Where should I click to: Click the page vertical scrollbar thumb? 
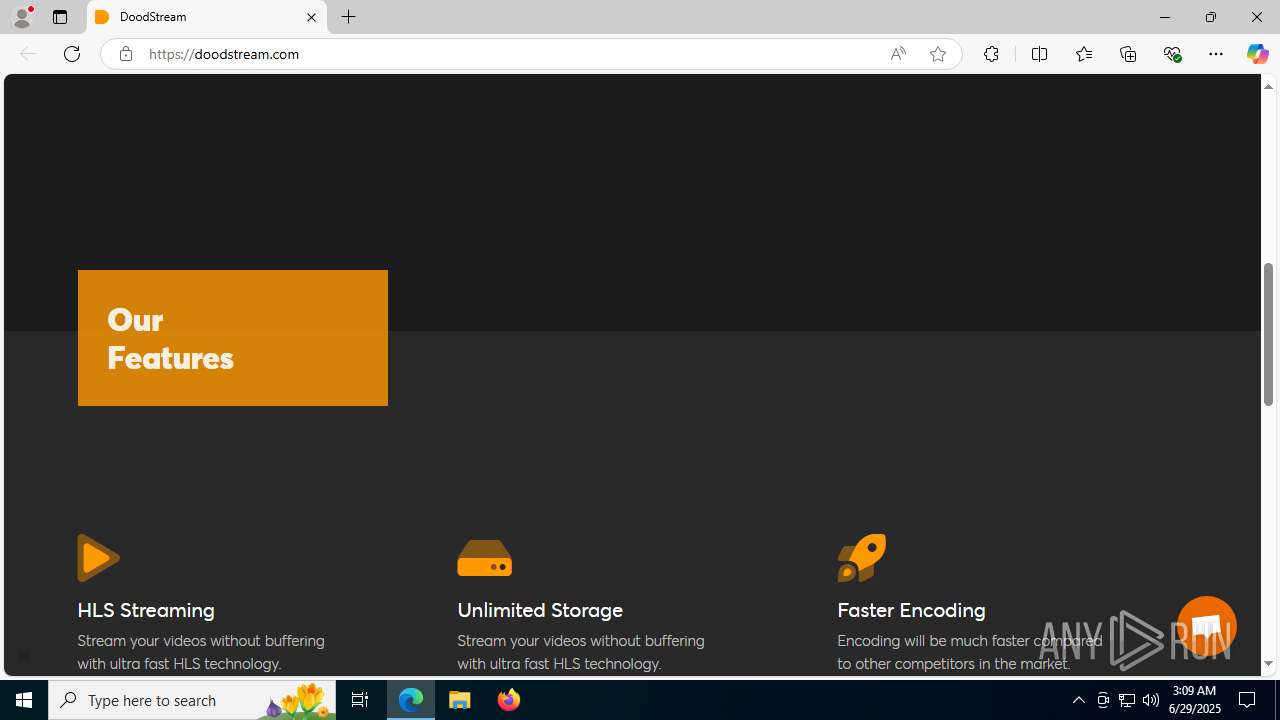1268,334
